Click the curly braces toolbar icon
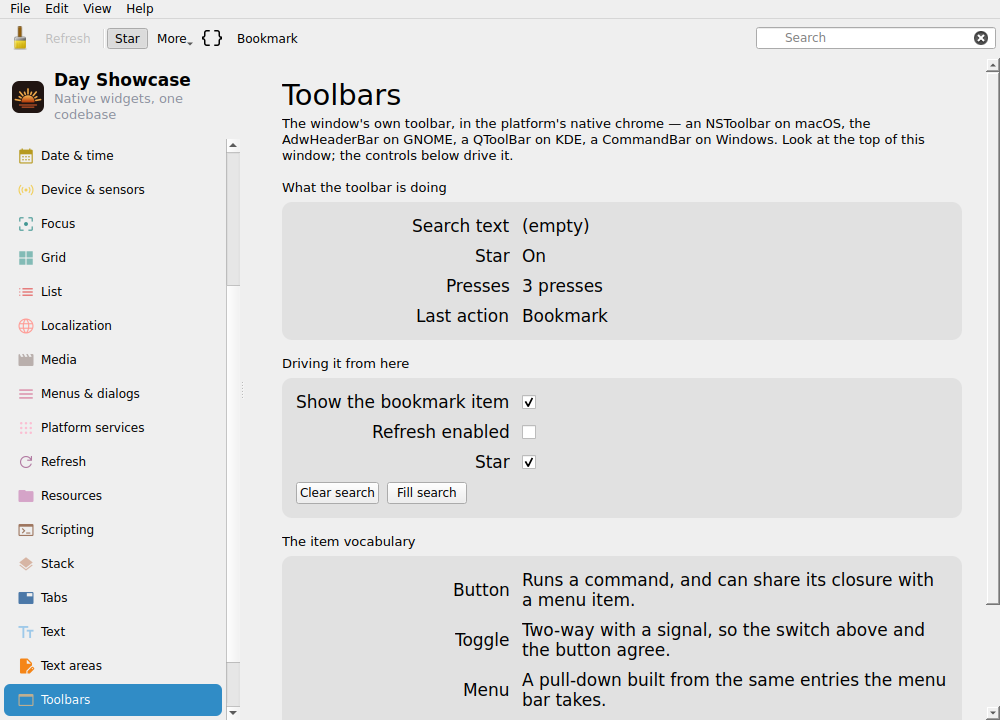Viewport: 1000px width, 720px height. click(212, 38)
